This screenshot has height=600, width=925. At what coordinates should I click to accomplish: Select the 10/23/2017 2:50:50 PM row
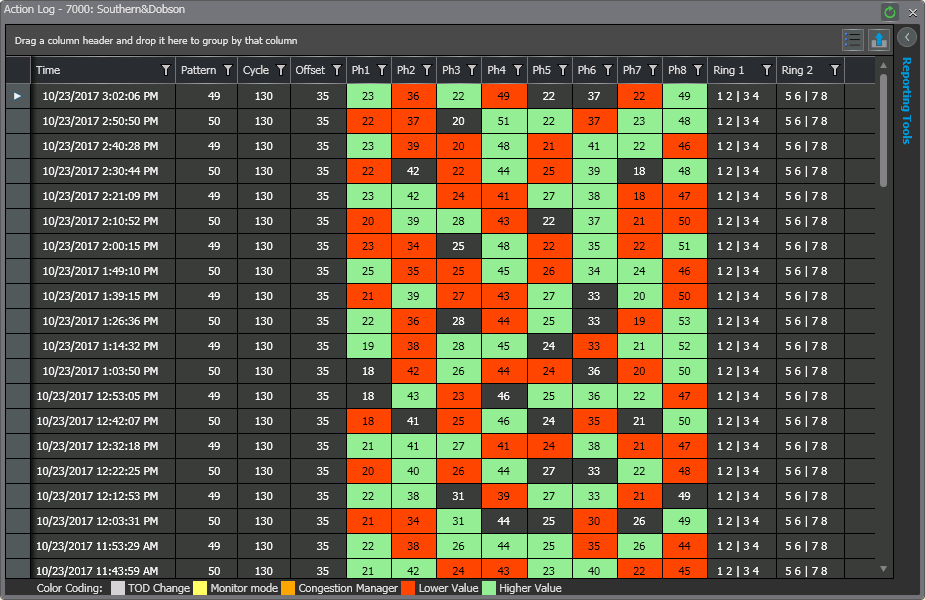point(100,121)
